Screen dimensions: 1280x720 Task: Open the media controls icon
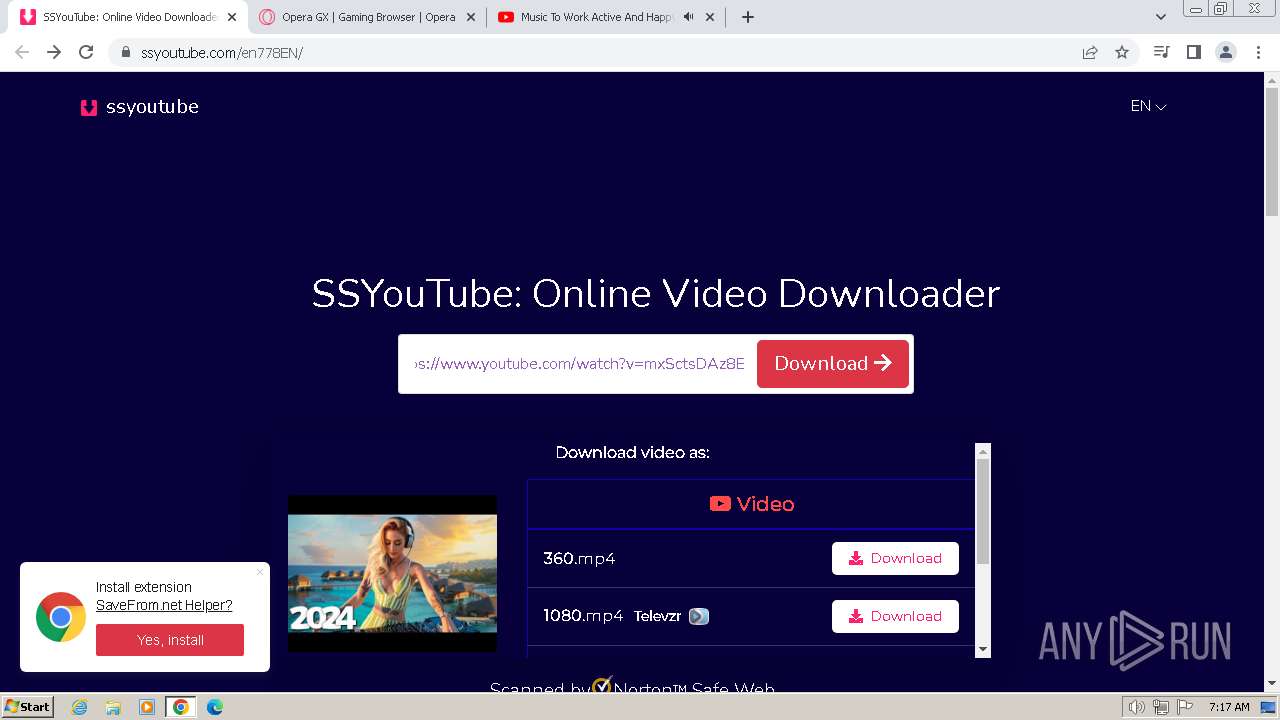point(1161,52)
